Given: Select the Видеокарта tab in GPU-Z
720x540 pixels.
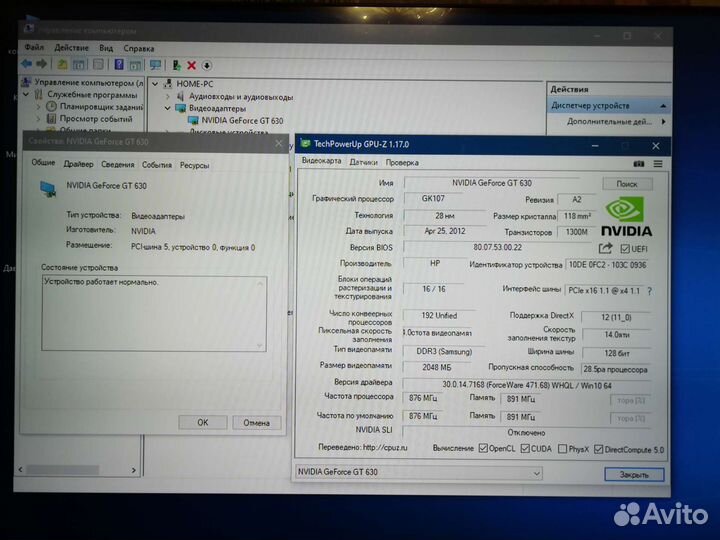Looking at the screenshot, I should (x=321, y=161).
